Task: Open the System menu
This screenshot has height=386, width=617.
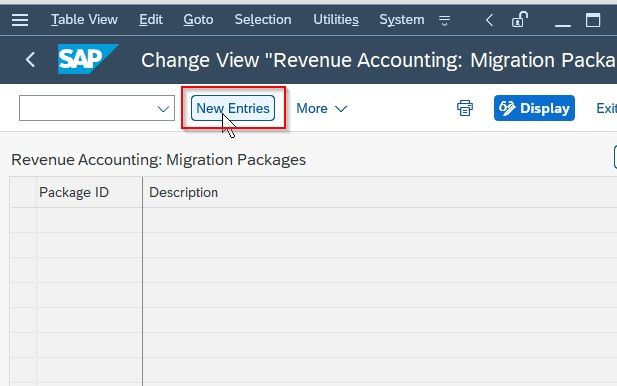Action: click(x=402, y=20)
